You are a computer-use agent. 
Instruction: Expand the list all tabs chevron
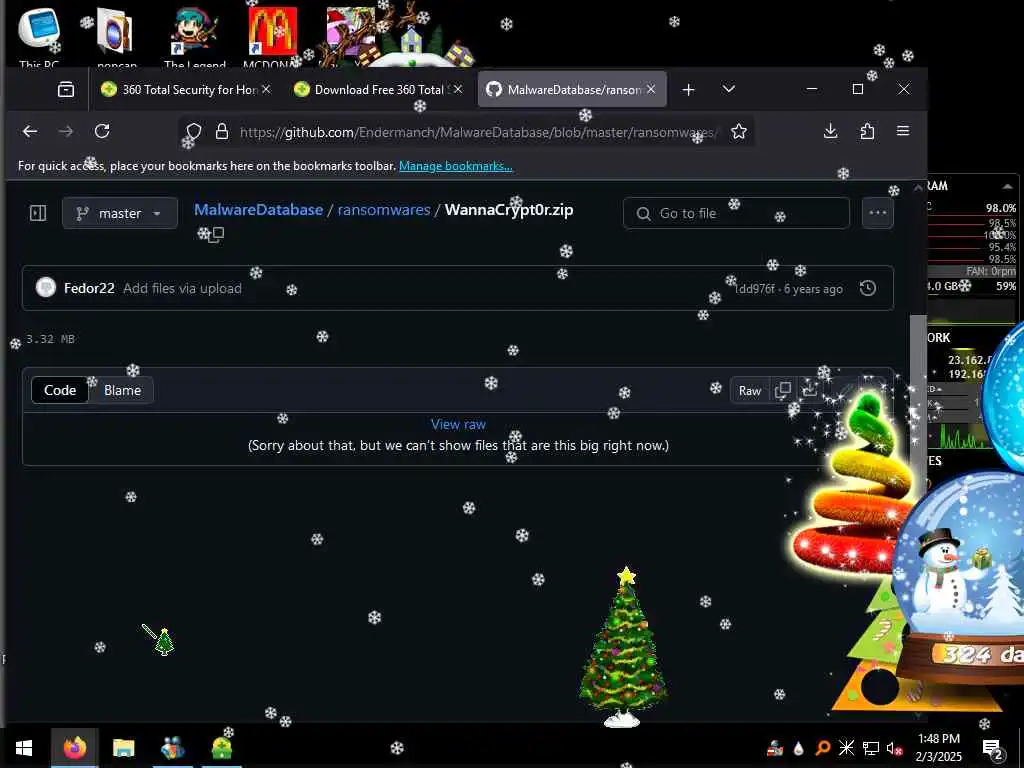coord(729,89)
